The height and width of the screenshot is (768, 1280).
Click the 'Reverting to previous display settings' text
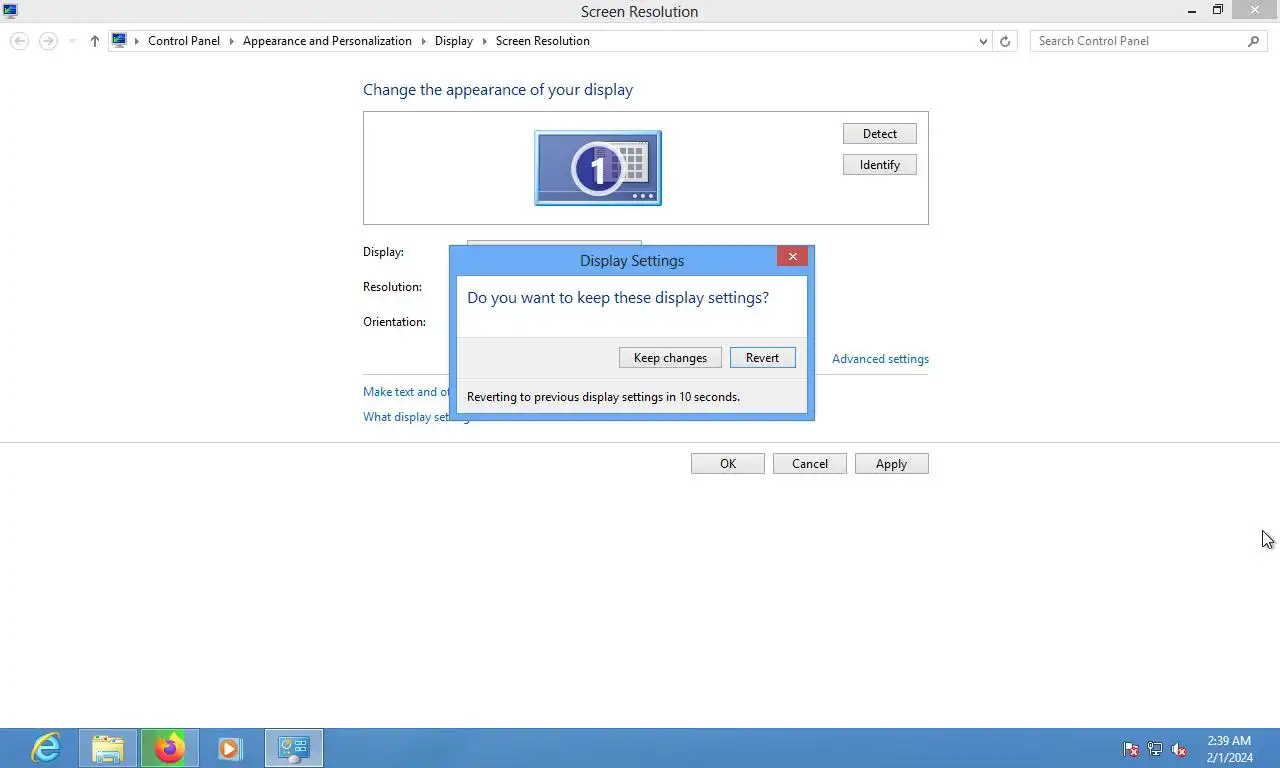[x=603, y=397]
